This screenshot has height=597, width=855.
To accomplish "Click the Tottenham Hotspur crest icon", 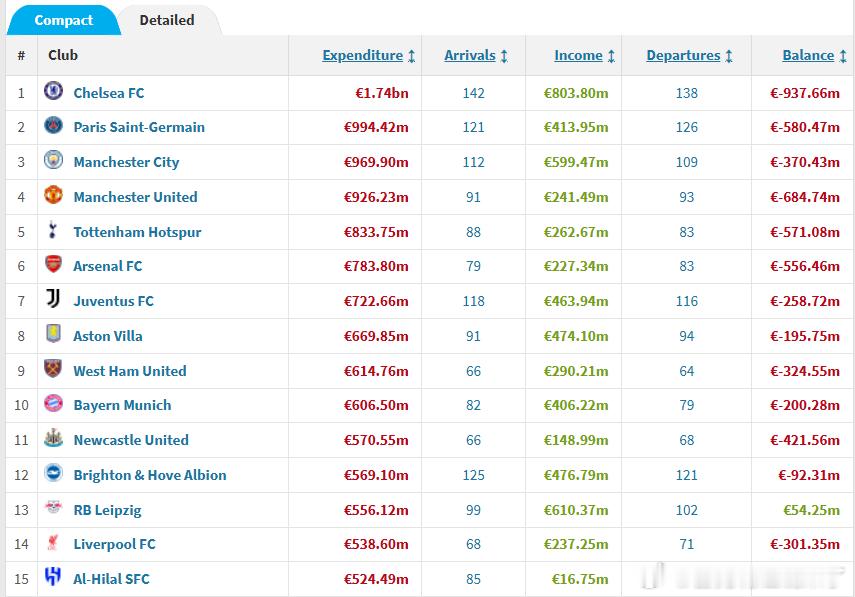I will pyautogui.click(x=54, y=231).
